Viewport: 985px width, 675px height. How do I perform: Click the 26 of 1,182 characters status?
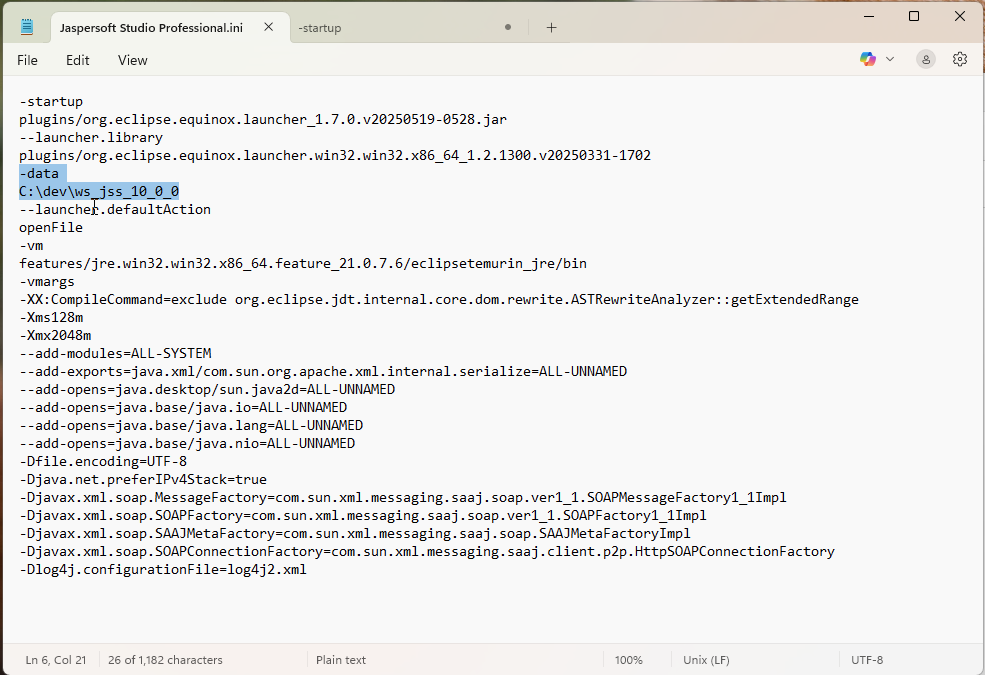(x=165, y=660)
